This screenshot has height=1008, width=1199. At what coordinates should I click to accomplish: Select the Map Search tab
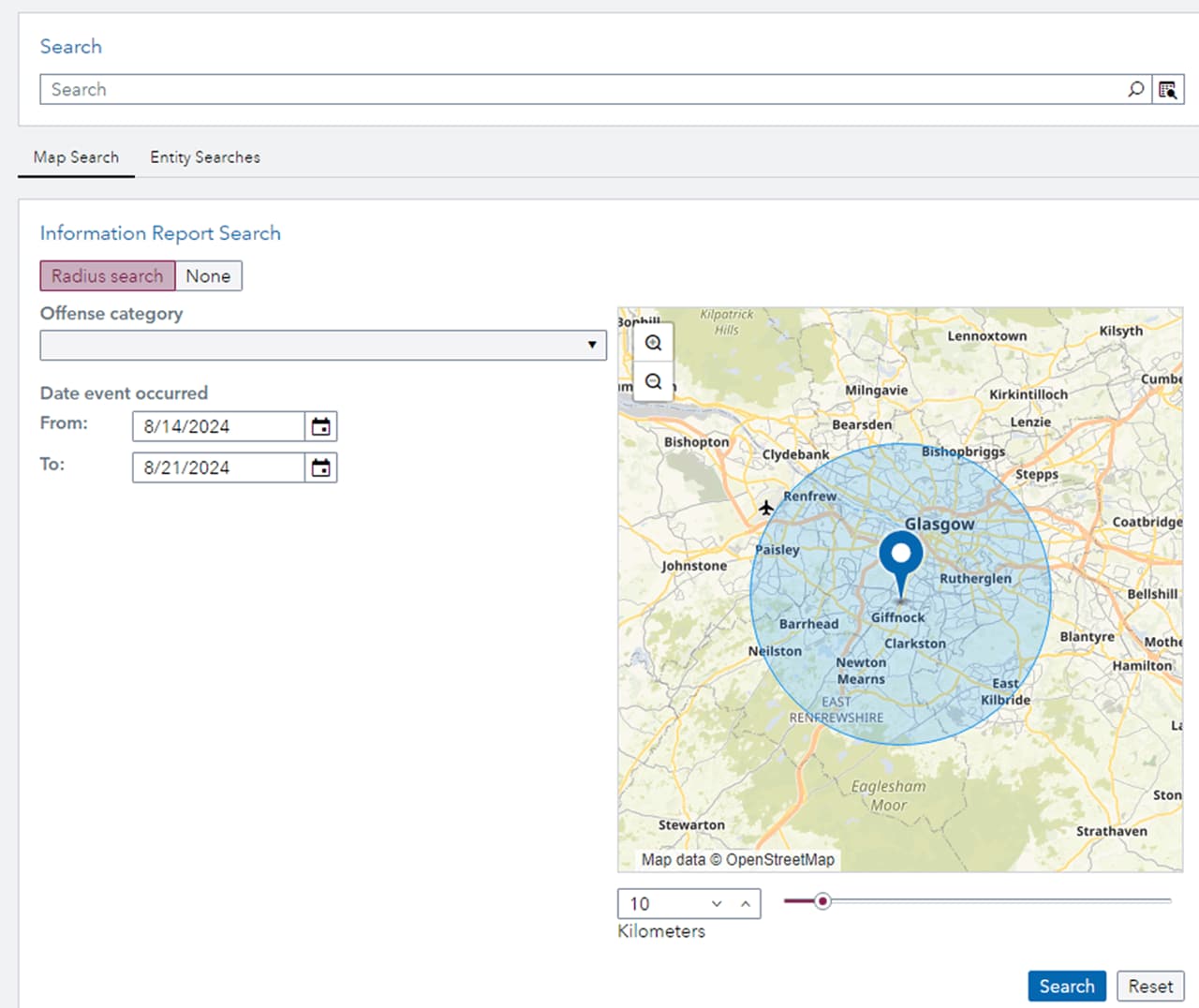(76, 157)
